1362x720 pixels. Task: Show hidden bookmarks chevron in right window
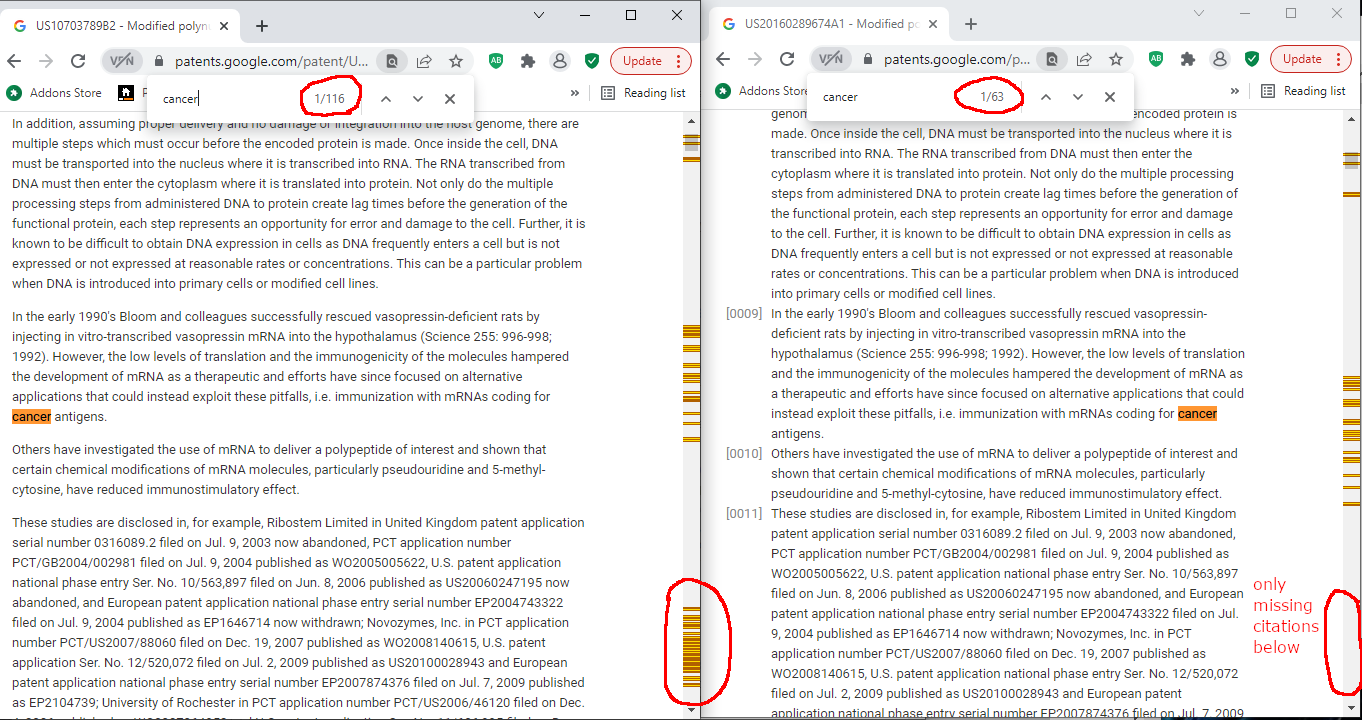1234,91
